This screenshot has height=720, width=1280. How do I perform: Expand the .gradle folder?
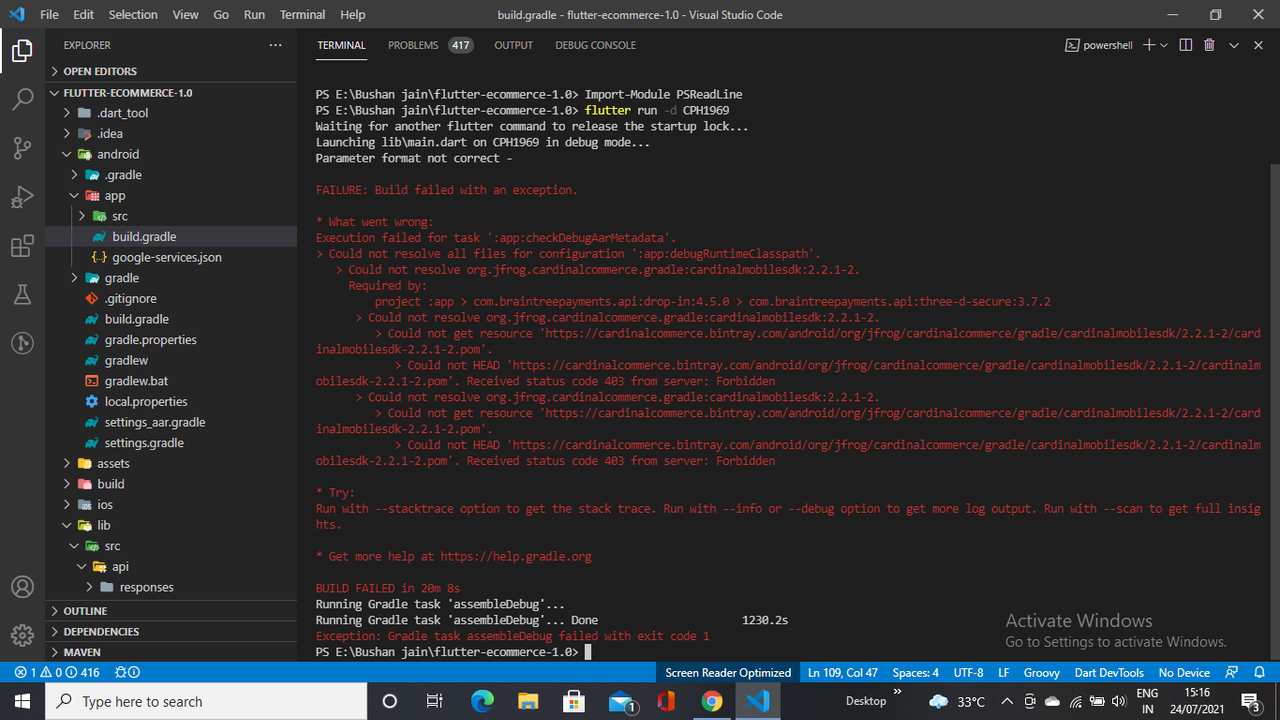click(x=171, y=175)
